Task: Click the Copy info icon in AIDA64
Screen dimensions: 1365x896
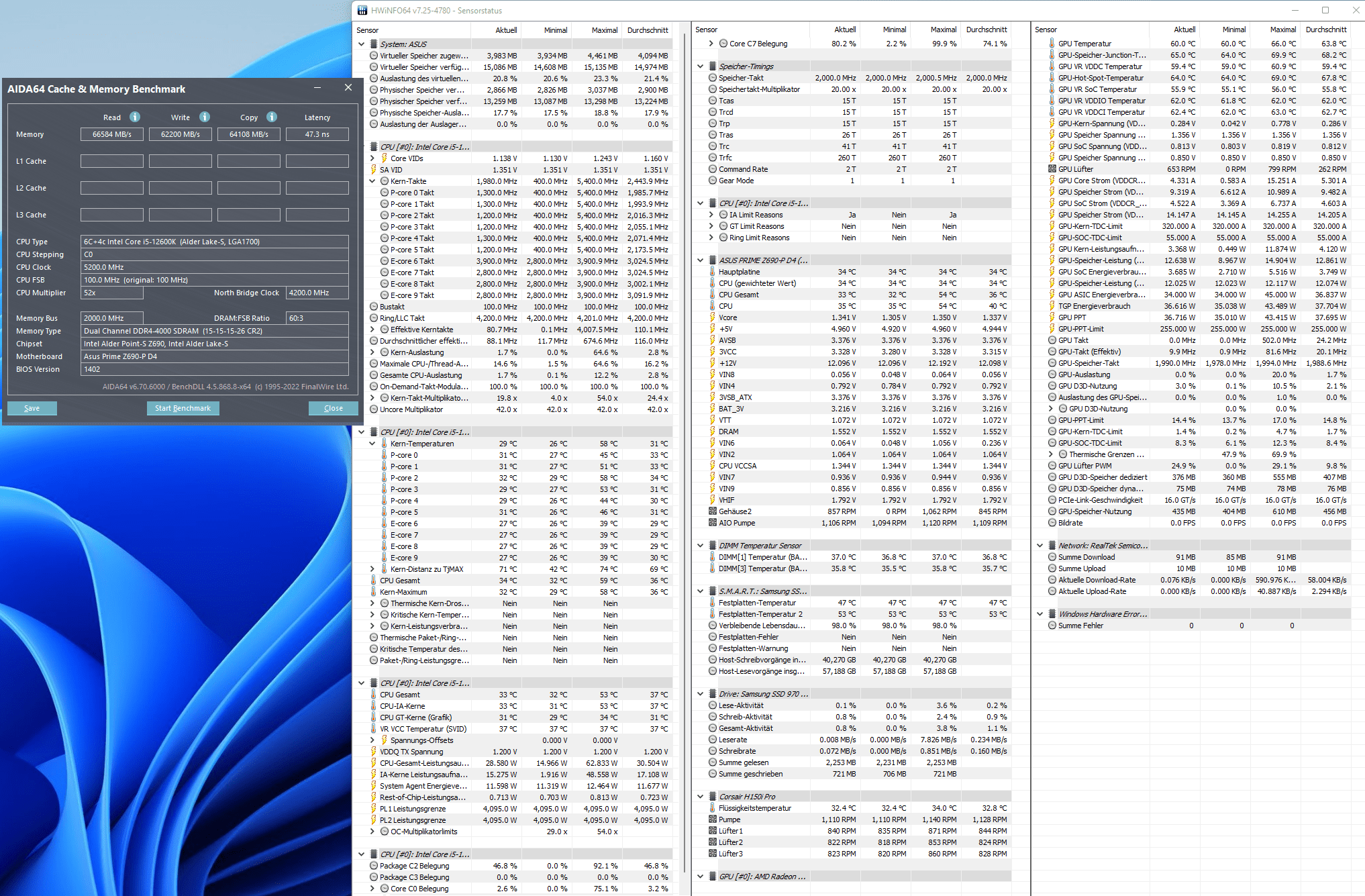Action: (x=272, y=117)
